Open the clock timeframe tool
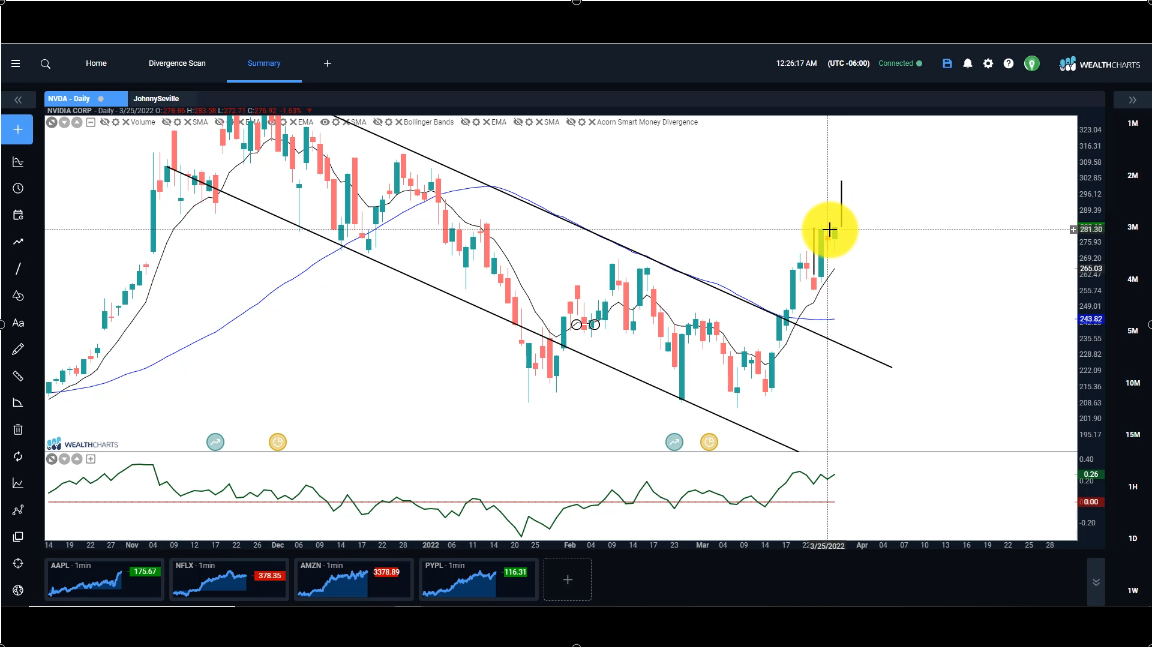Viewport: 1152px width, 647px height. pyautogui.click(x=18, y=189)
